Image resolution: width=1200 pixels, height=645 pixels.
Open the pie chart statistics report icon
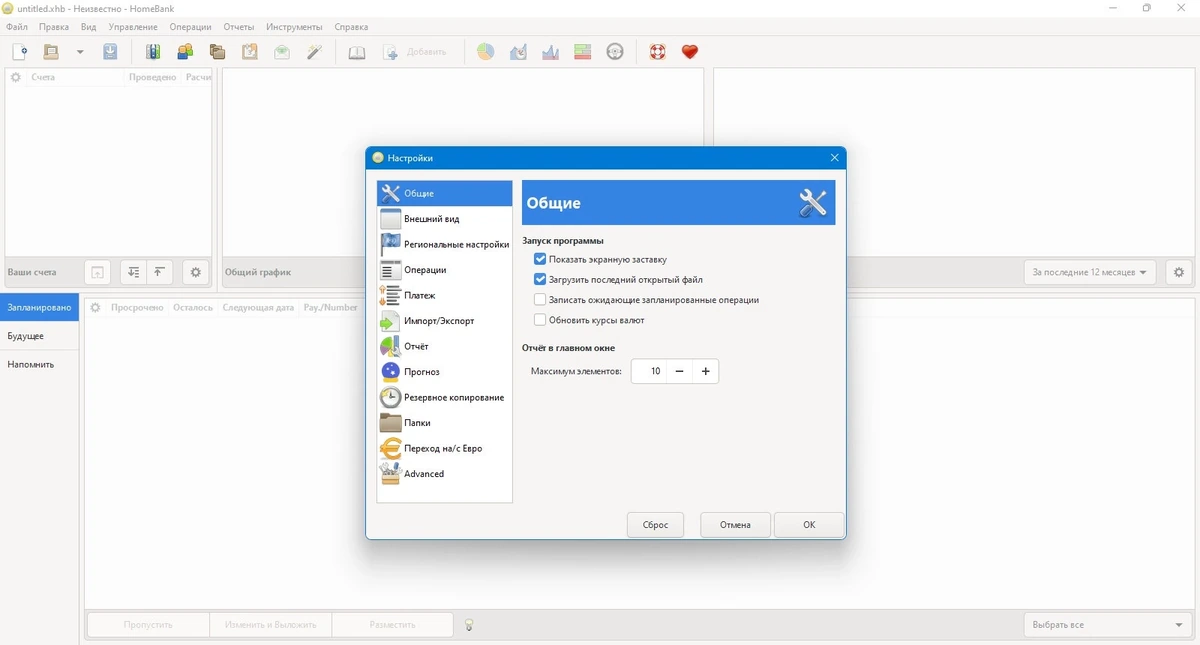click(485, 52)
